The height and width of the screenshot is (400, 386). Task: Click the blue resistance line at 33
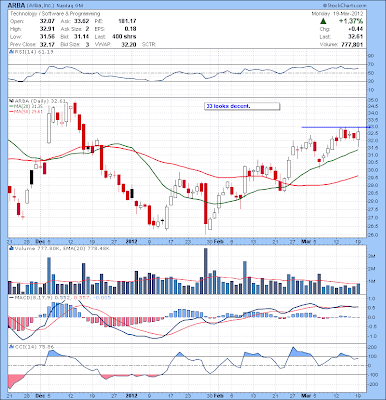[x=335, y=127]
